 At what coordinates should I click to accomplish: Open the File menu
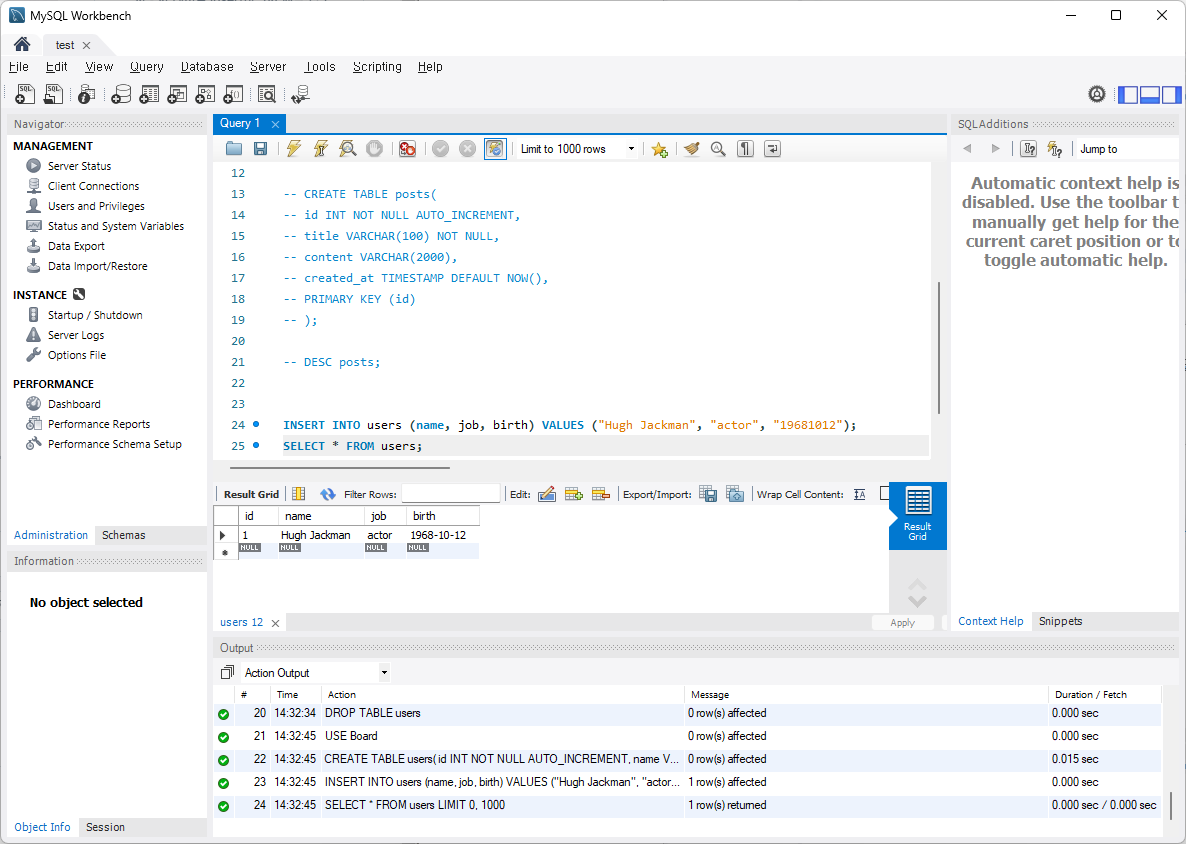tap(18, 67)
